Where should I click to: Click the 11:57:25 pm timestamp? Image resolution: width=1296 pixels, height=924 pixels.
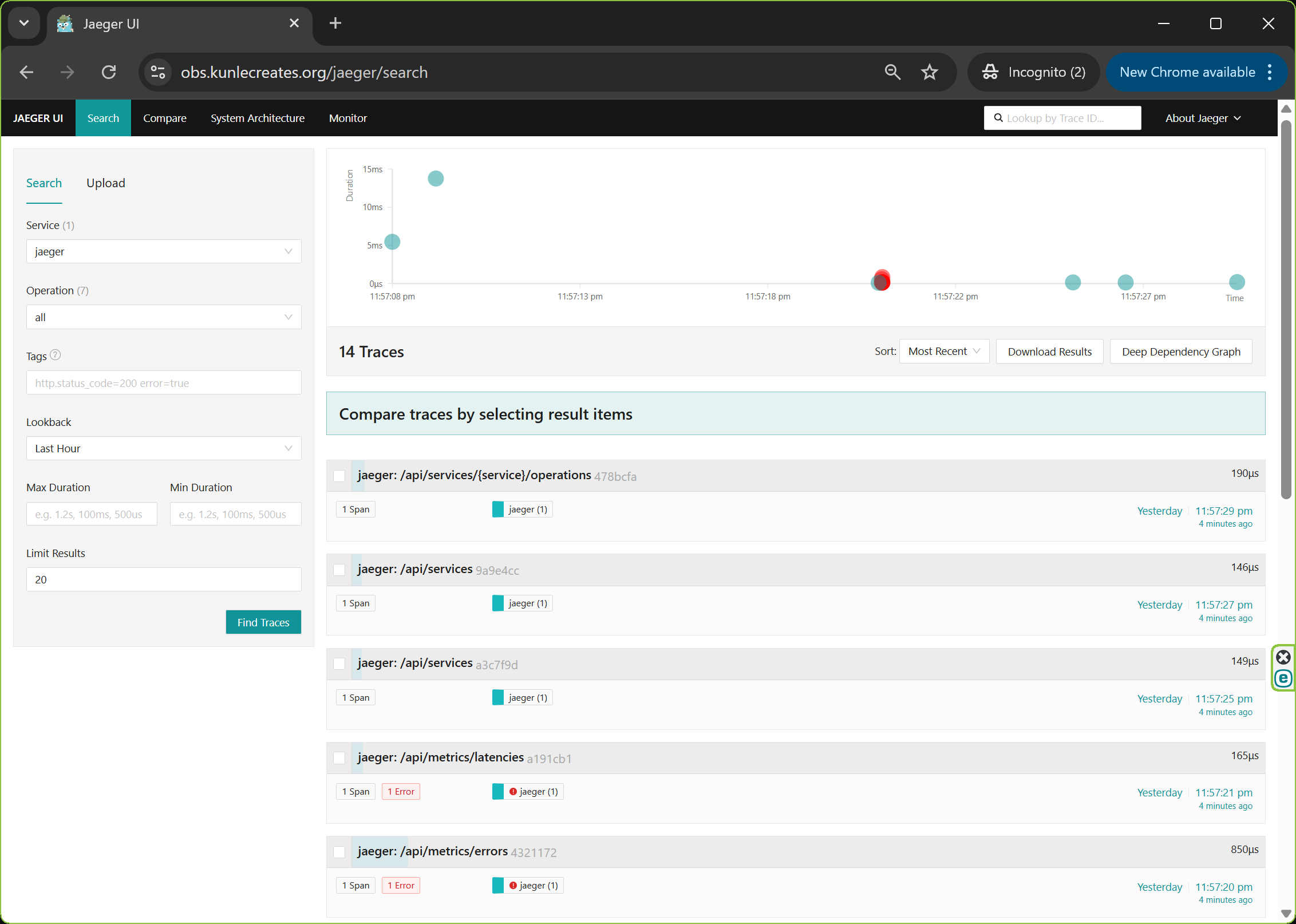(x=1224, y=698)
